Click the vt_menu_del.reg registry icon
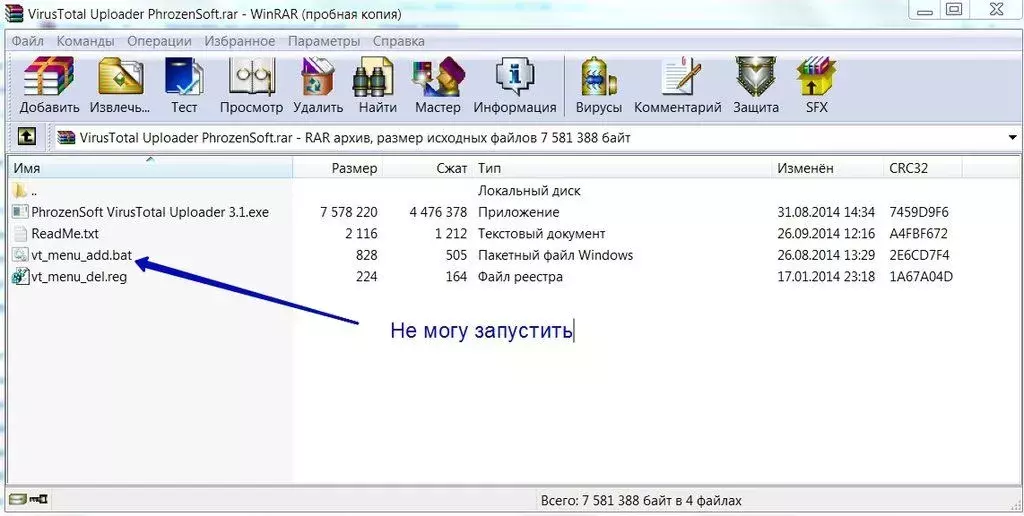This screenshot has height=516, width=1024. point(21,276)
